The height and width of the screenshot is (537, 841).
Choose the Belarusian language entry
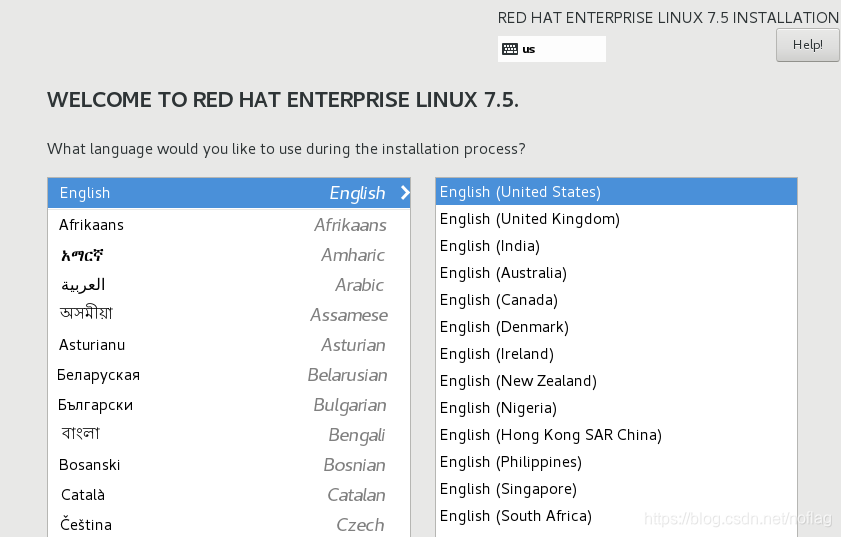(x=229, y=375)
